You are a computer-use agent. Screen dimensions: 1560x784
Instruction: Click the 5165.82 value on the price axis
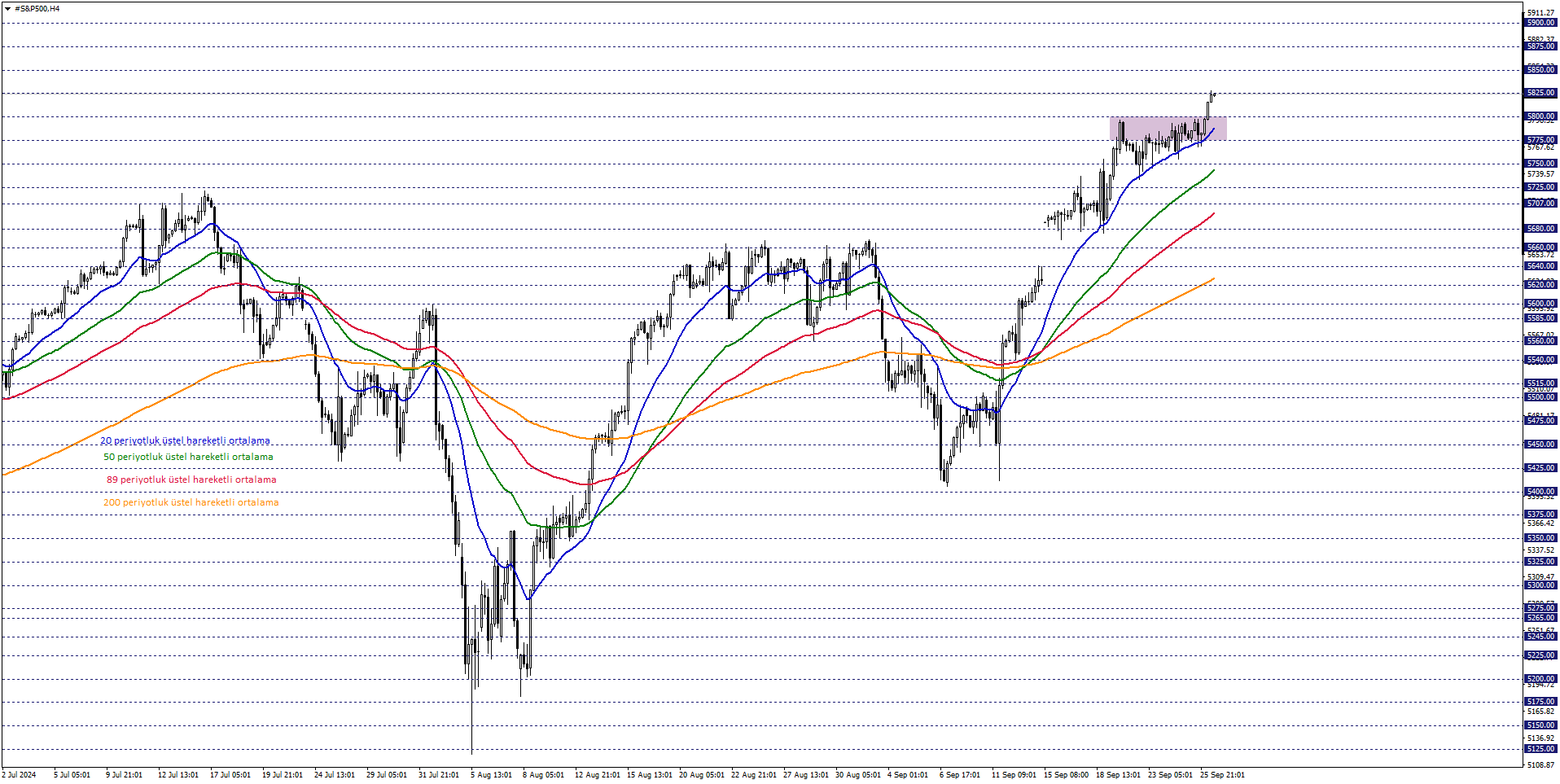[x=1540, y=712]
